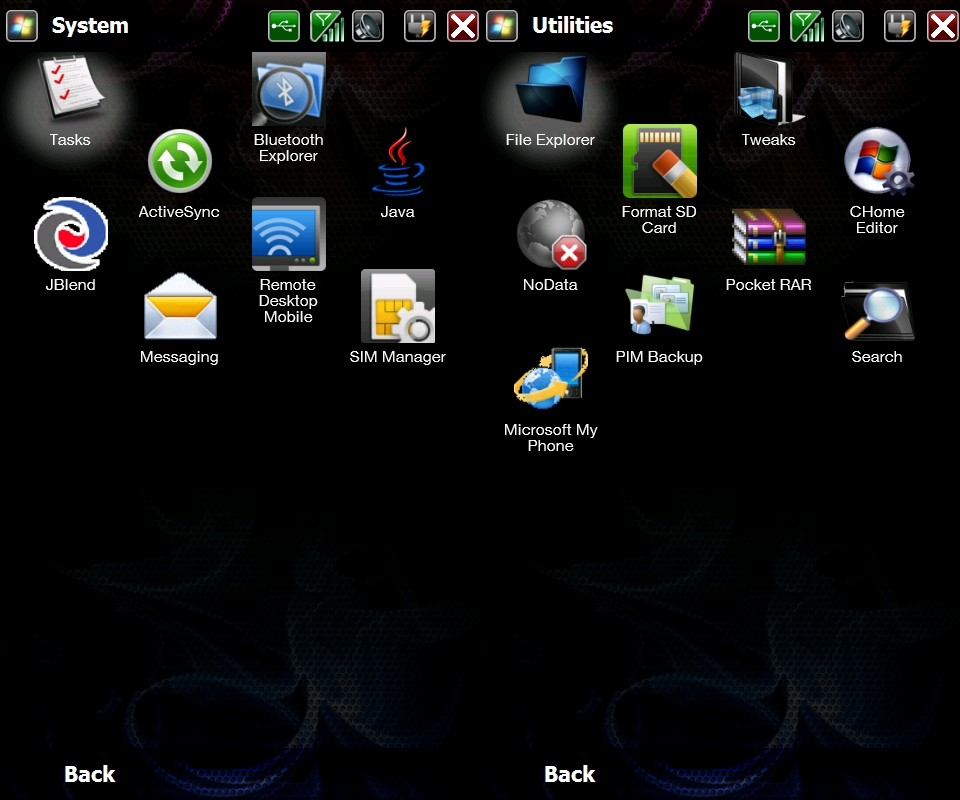Image resolution: width=960 pixels, height=800 pixels.
Task: Click the Start flag in System window
Action: click(22, 26)
